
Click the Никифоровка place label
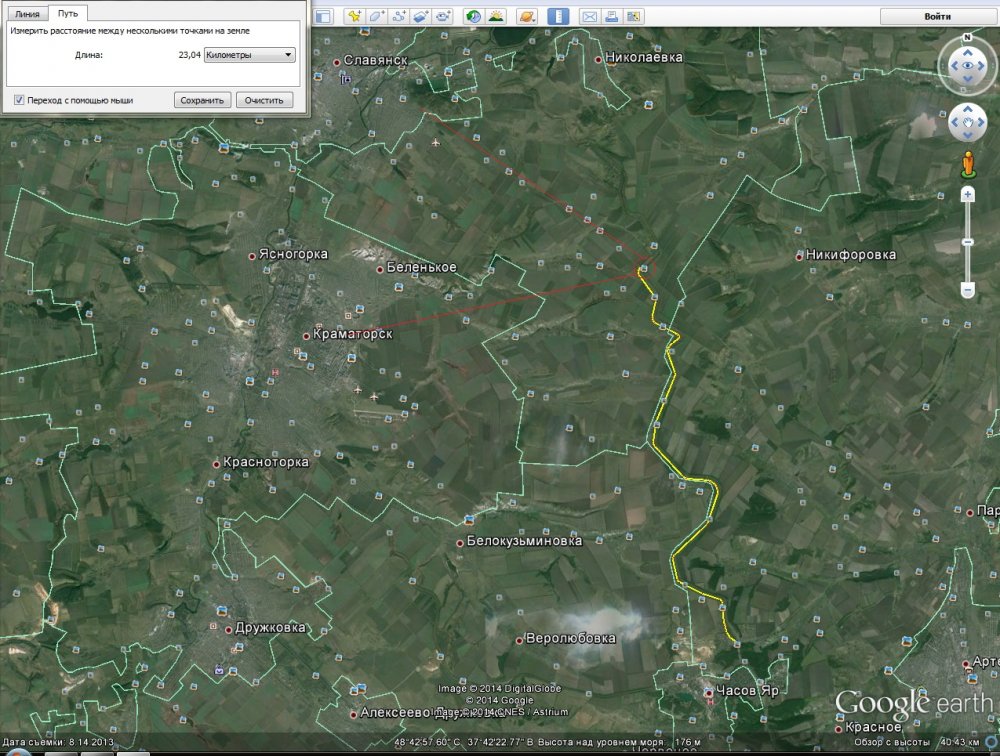tap(851, 255)
